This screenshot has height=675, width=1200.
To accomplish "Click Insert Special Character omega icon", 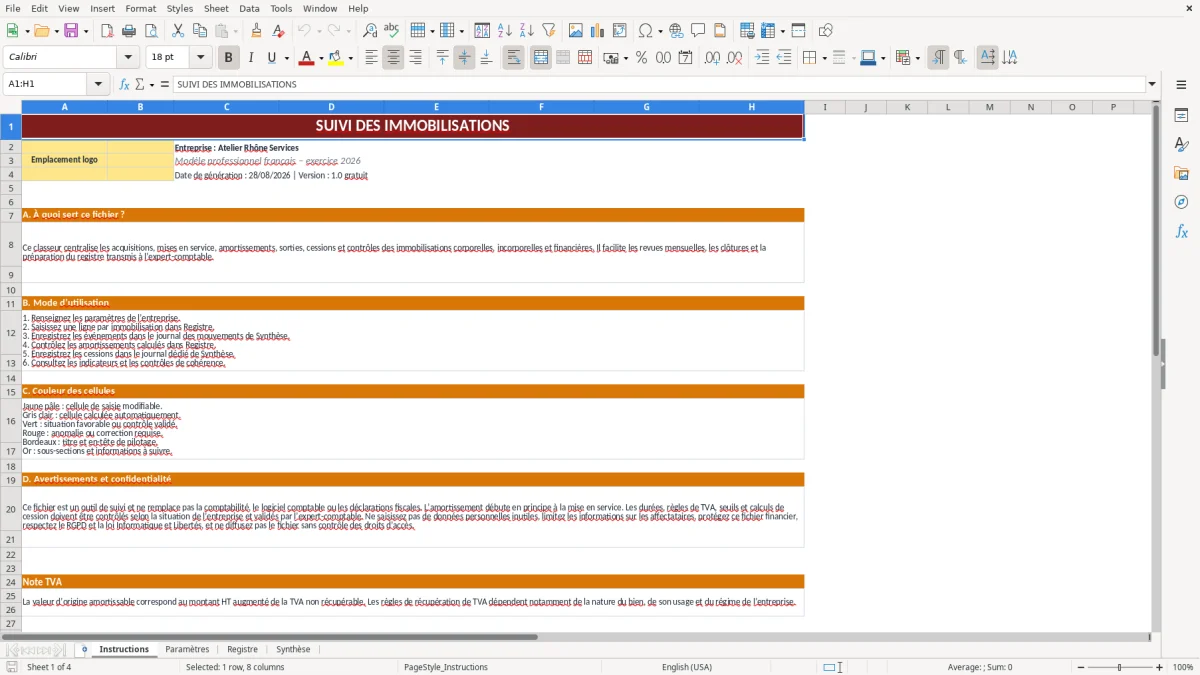I will (x=645, y=31).
